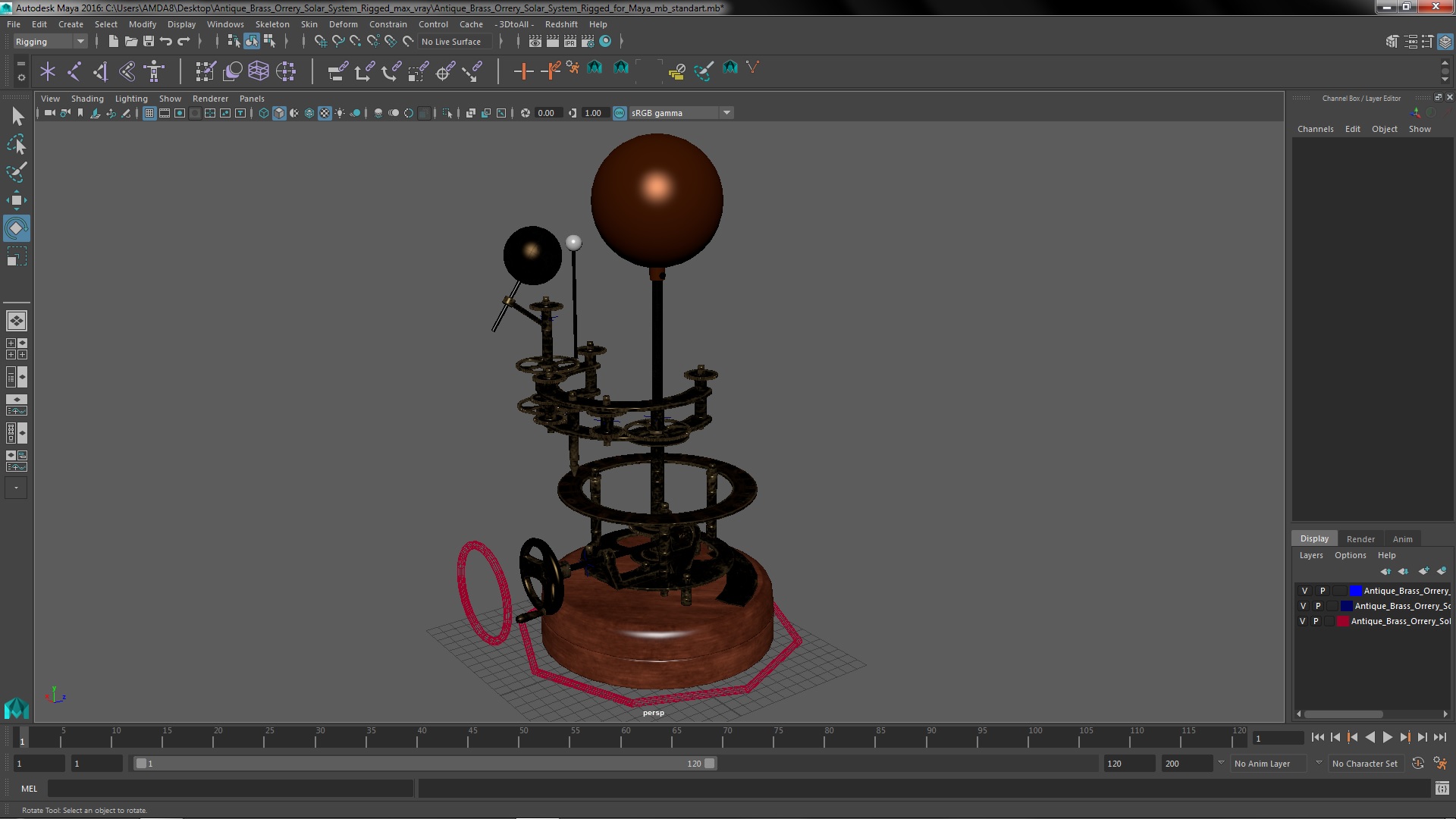1456x819 pixels.
Task: Toggle P playback of second layer
Action: click(1318, 606)
